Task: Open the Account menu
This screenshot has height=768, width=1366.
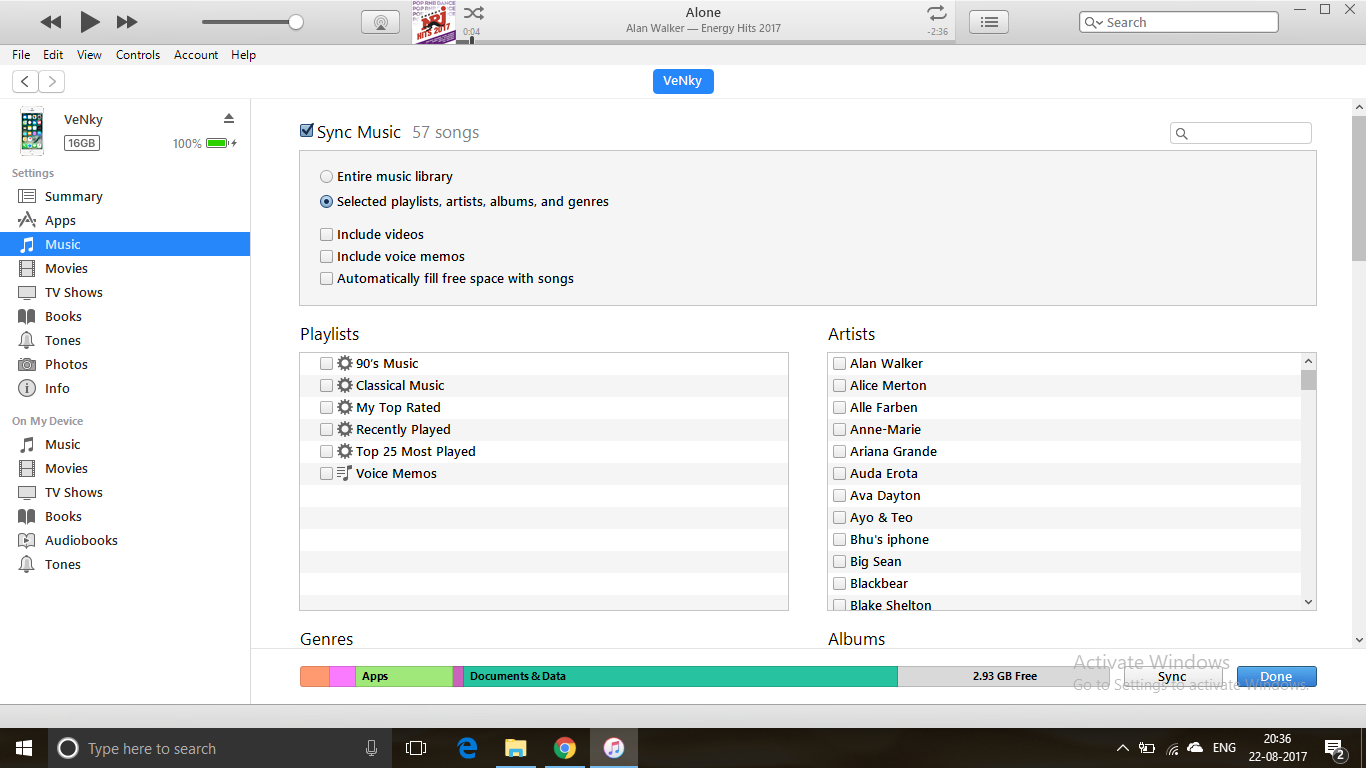Action: pos(196,55)
